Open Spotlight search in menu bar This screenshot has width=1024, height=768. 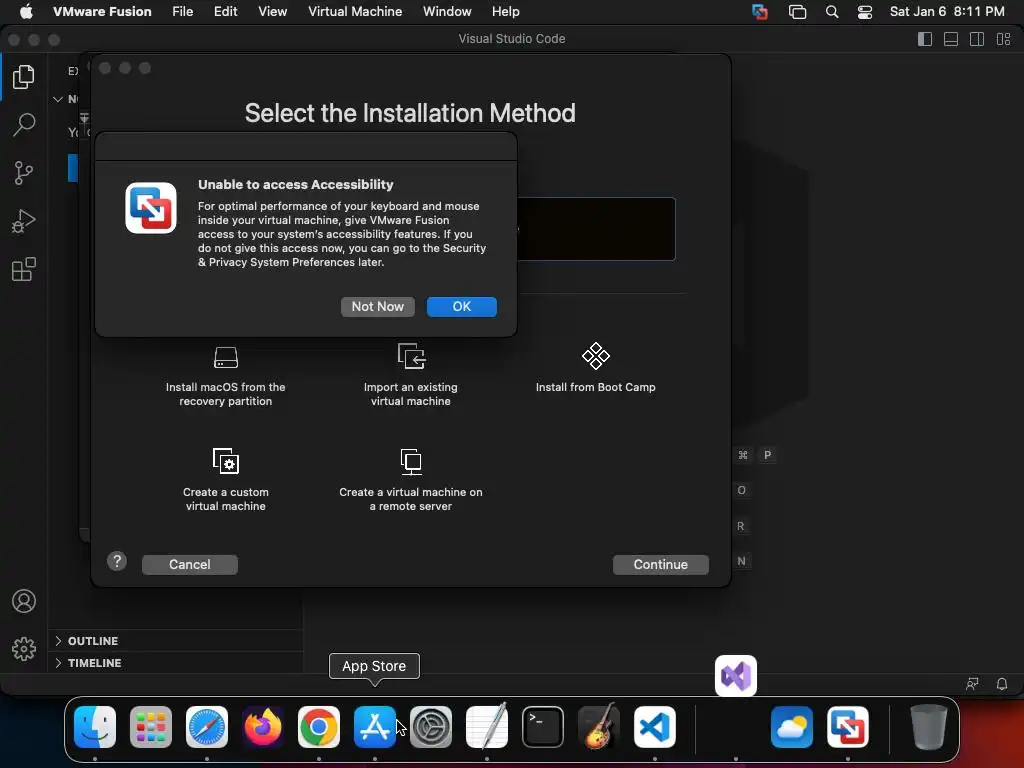[x=832, y=12]
